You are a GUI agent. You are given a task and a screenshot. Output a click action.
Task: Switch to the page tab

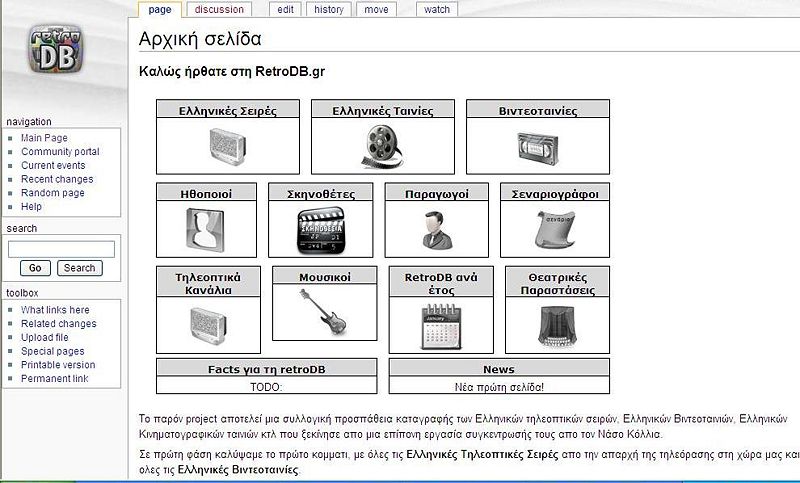[160, 10]
